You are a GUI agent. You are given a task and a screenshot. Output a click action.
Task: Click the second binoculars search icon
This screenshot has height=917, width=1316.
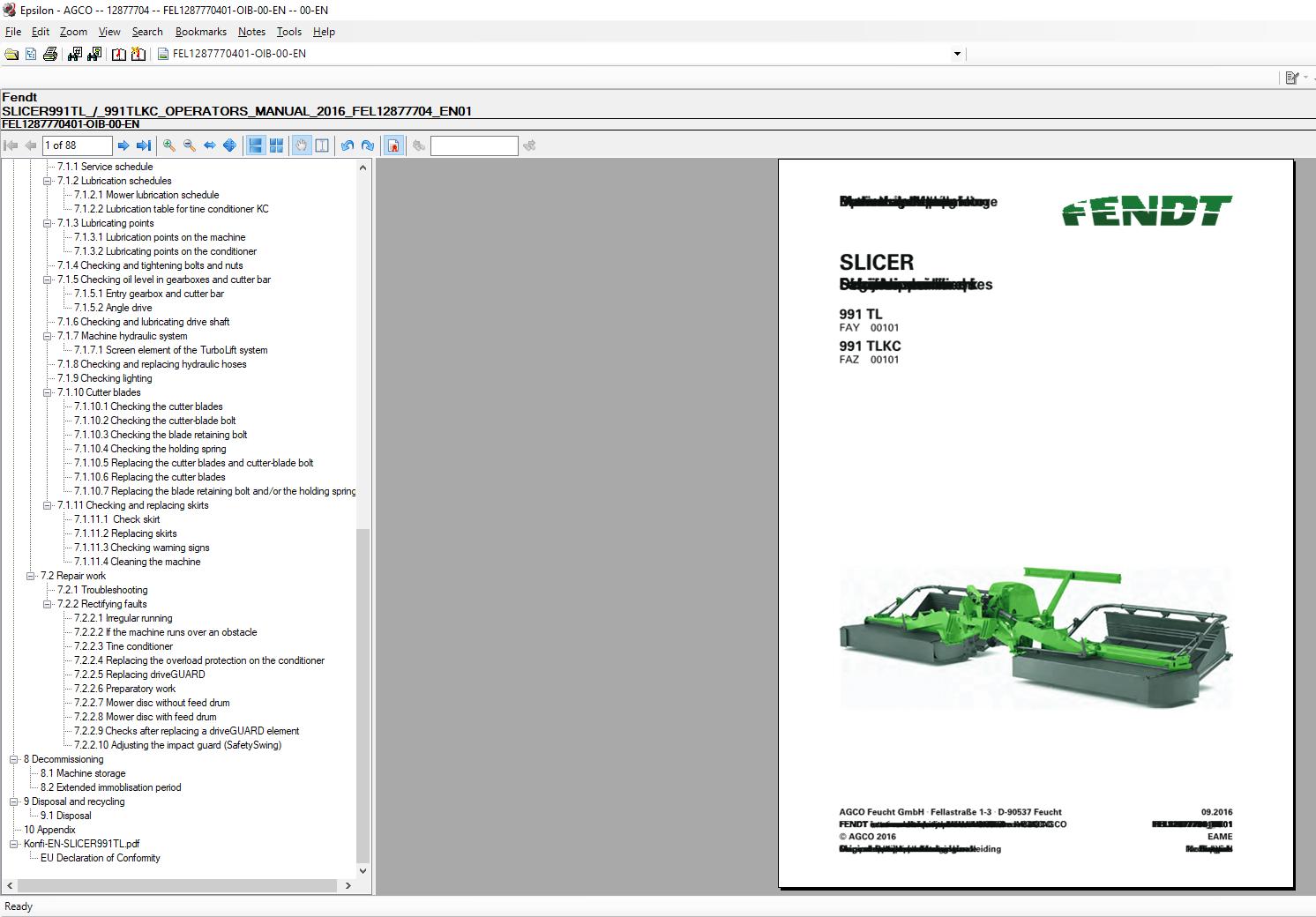pos(94,54)
